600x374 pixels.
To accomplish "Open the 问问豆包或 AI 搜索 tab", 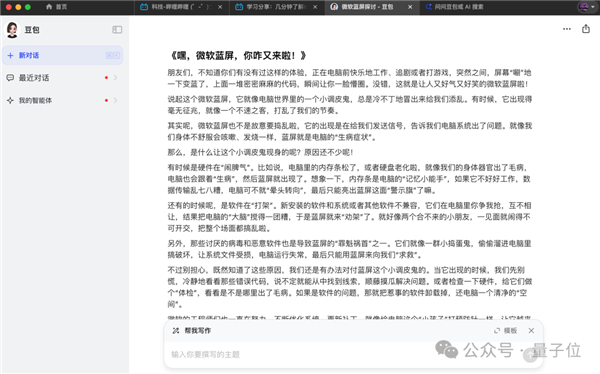I will point(455,7).
